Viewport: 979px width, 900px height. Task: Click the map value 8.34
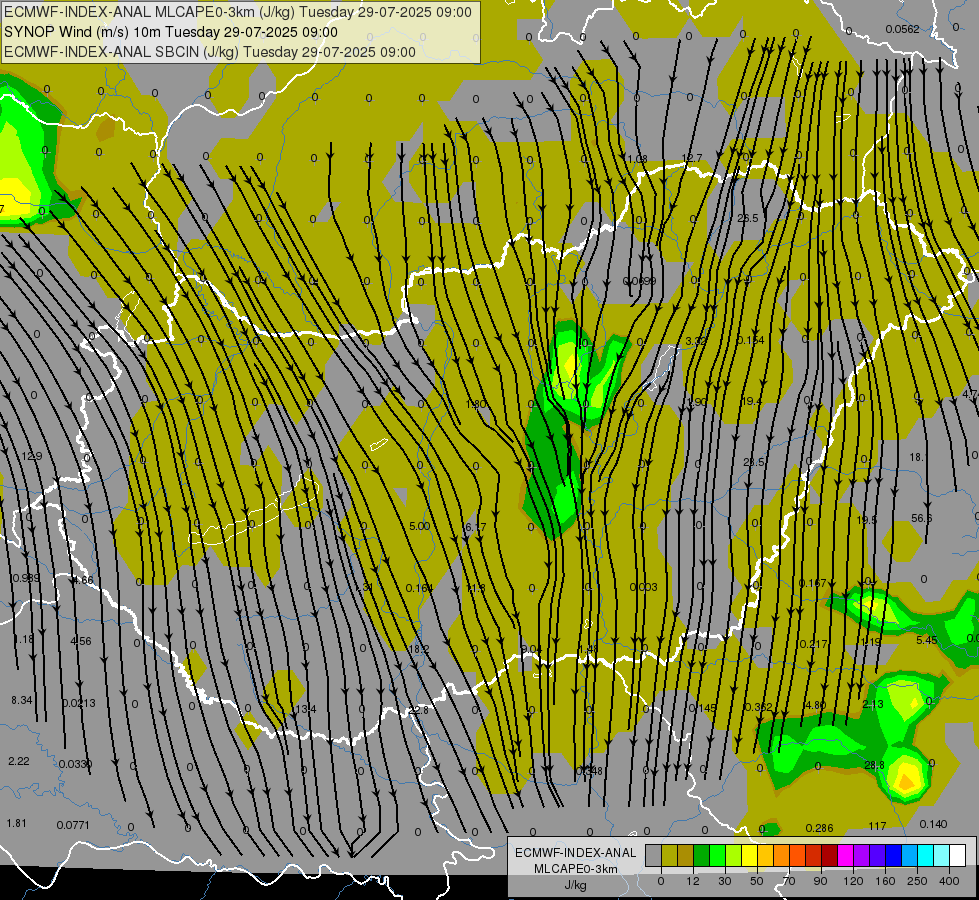(x=22, y=700)
